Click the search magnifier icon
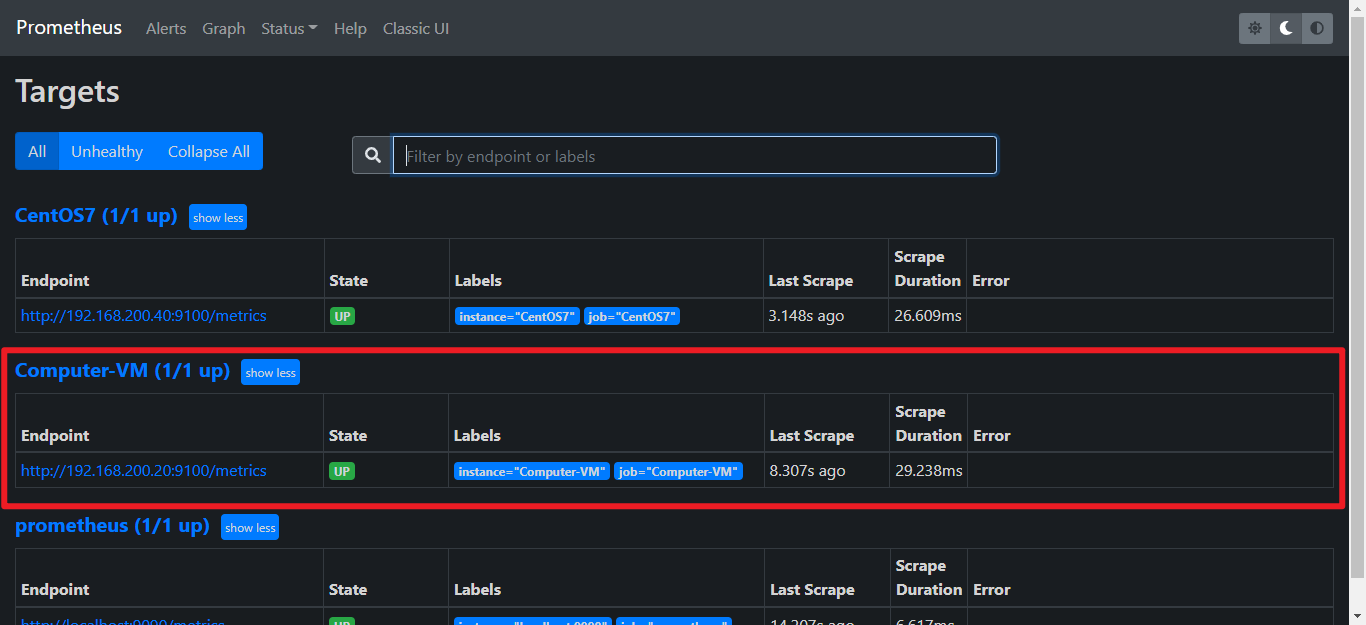1366x625 pixels. (x=372, y=155)
